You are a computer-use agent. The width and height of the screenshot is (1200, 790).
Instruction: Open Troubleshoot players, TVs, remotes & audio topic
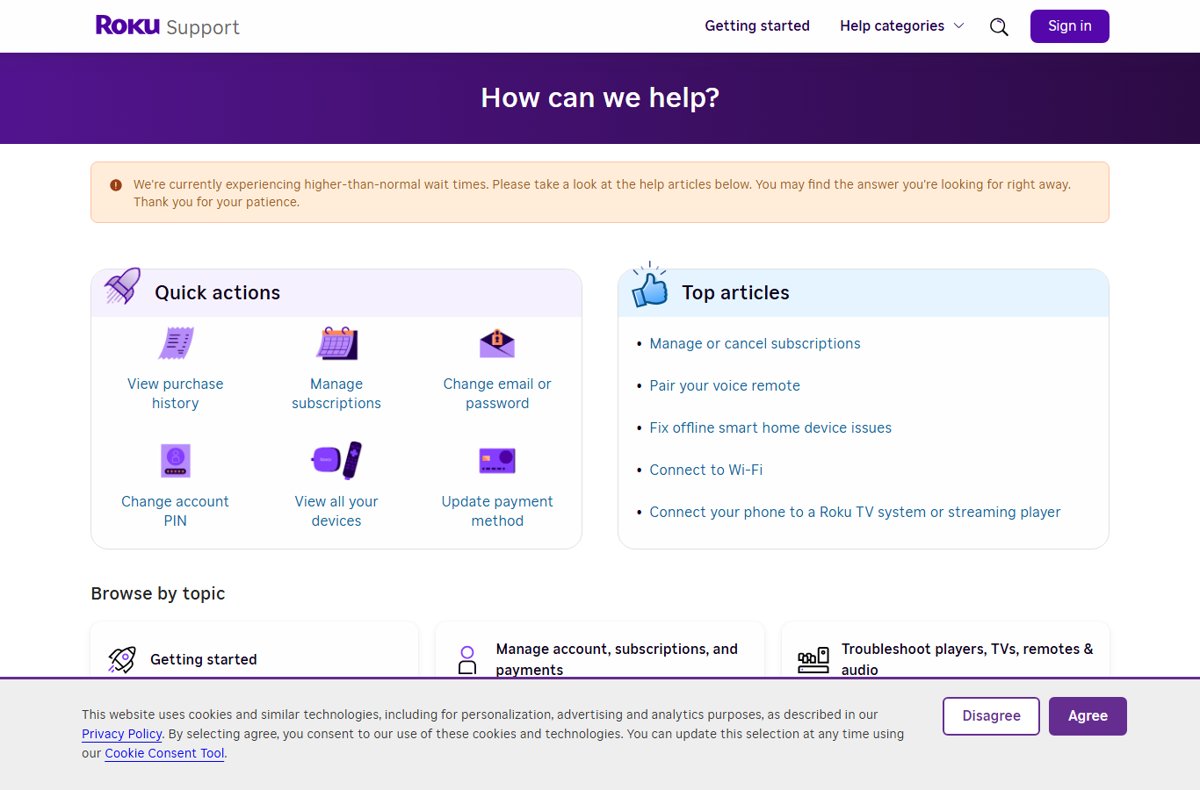pos(945,650)
